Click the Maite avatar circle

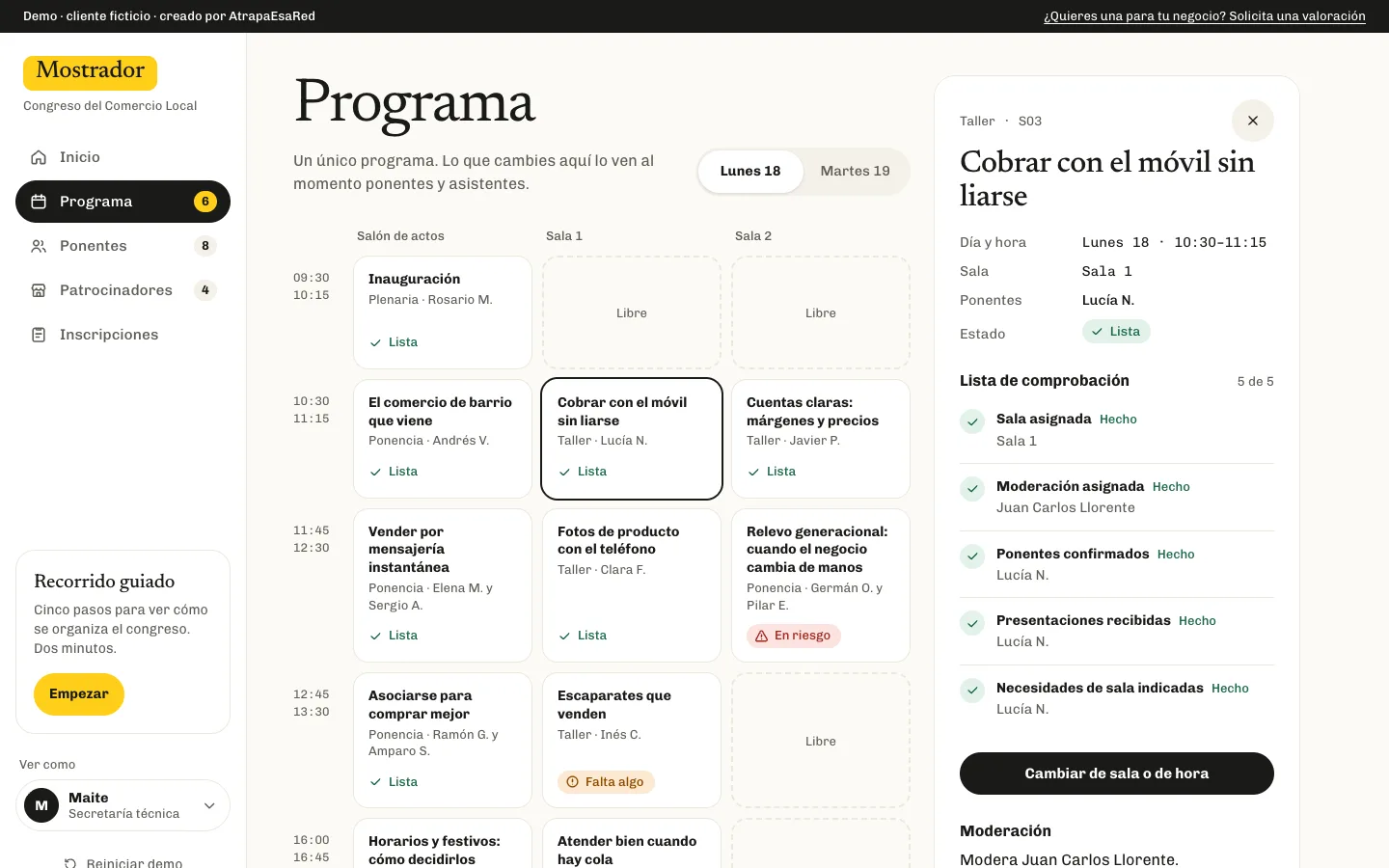pos(41,805)
